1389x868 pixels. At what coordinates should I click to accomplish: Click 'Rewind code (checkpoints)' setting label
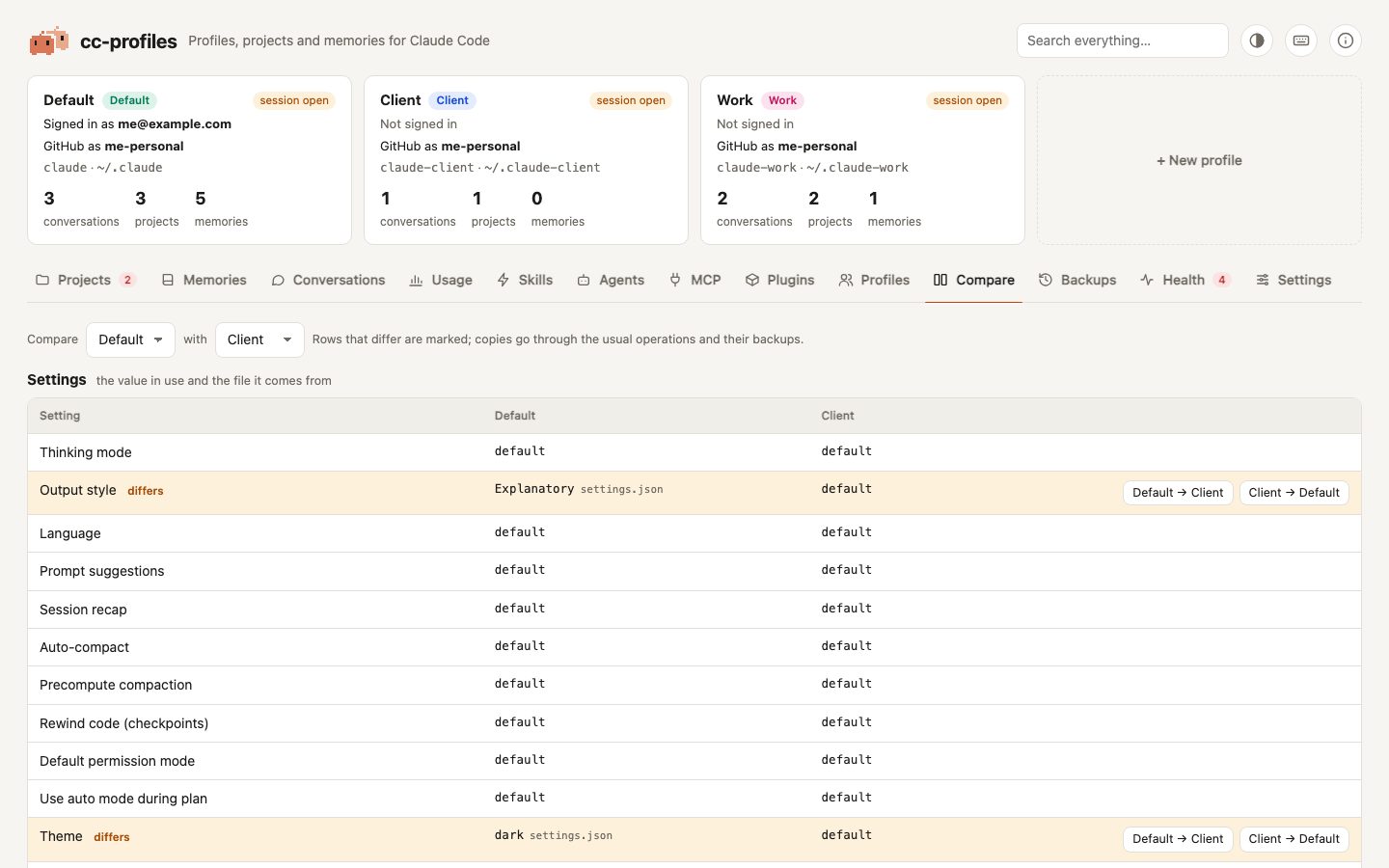[x=124, y=723]
